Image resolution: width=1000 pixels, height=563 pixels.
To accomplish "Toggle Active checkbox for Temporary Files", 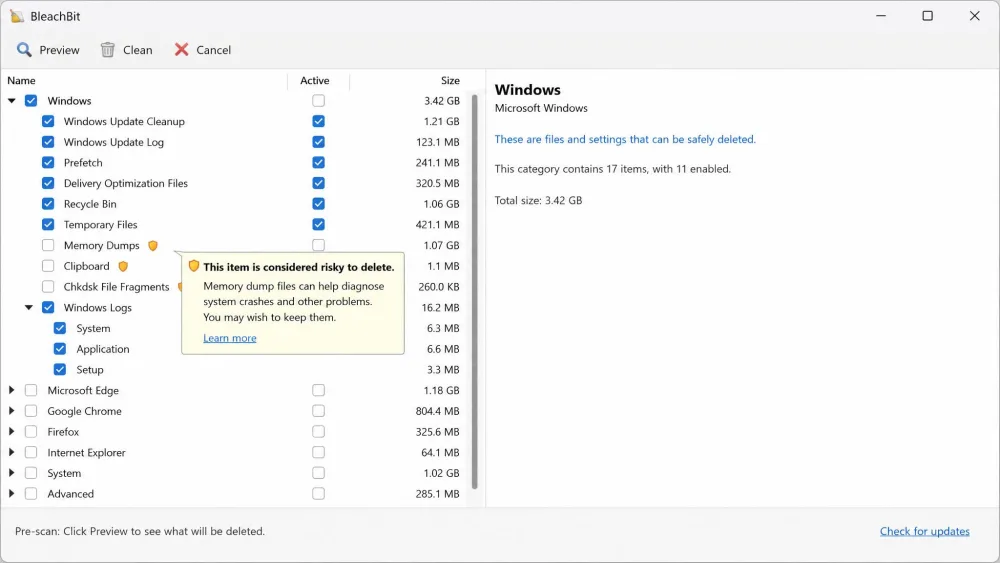I will click(318, 224).
